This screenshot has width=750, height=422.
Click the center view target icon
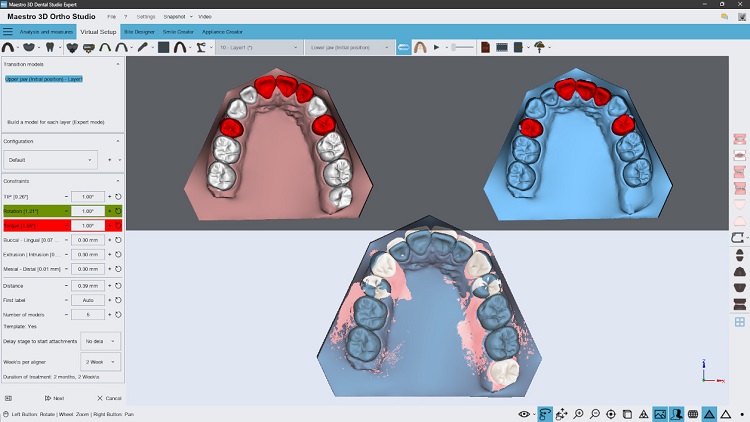[x=610, y=414]
